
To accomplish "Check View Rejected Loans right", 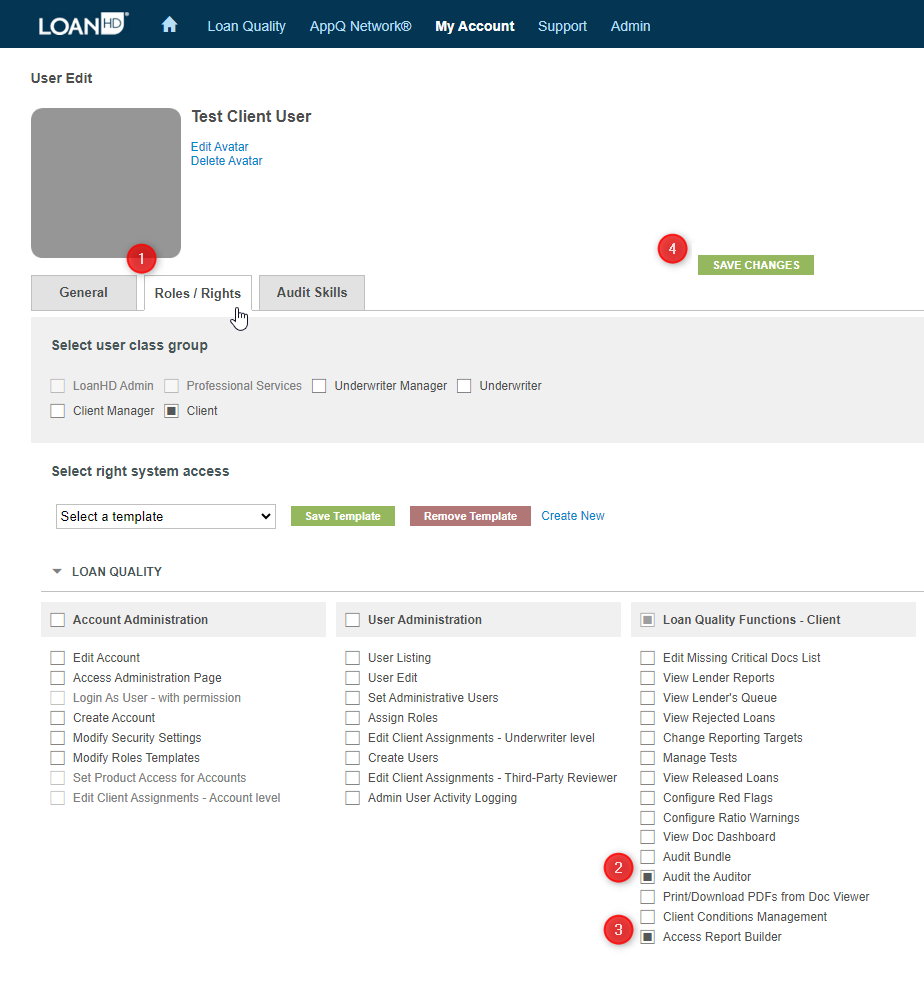I will [x=647, y=718].
